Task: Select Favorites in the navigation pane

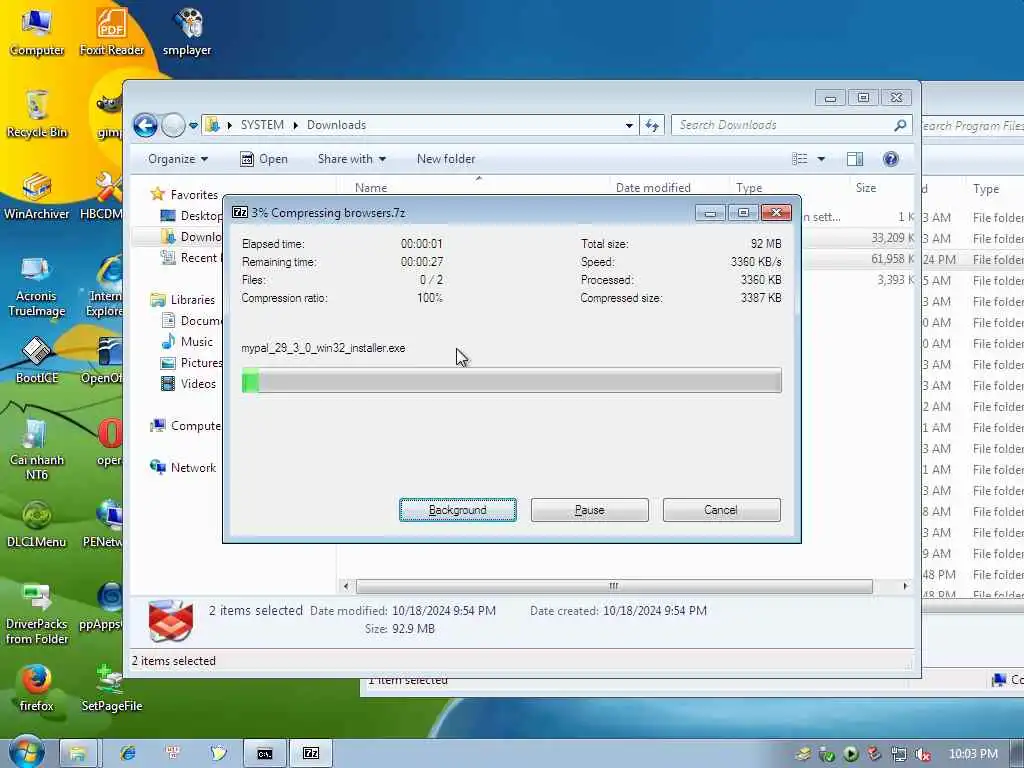Action: (194, 195)
